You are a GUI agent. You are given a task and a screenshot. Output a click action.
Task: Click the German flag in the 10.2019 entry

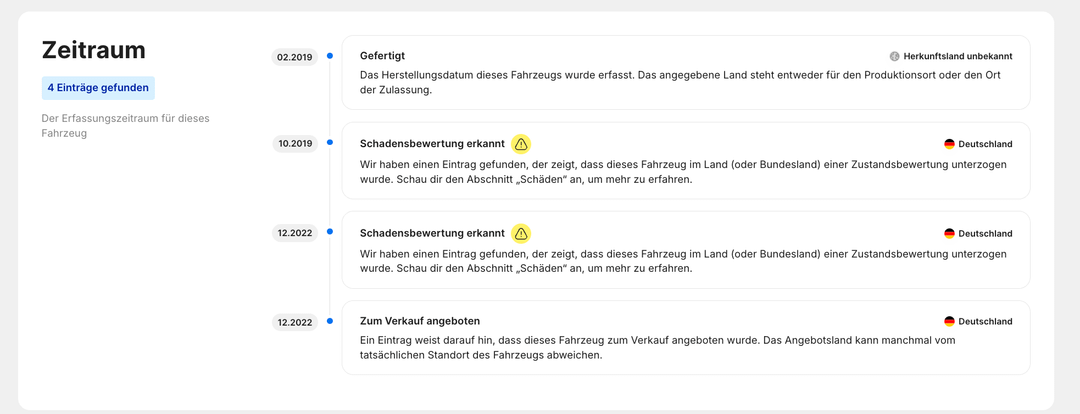pos(949,144)
